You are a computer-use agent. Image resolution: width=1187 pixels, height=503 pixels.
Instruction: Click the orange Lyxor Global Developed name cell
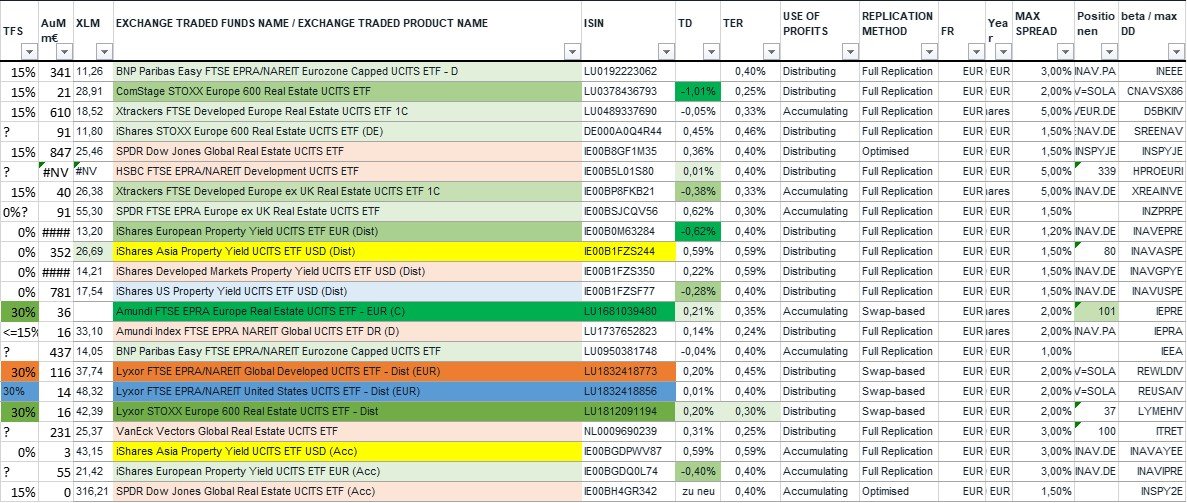[x=345, y=371]
